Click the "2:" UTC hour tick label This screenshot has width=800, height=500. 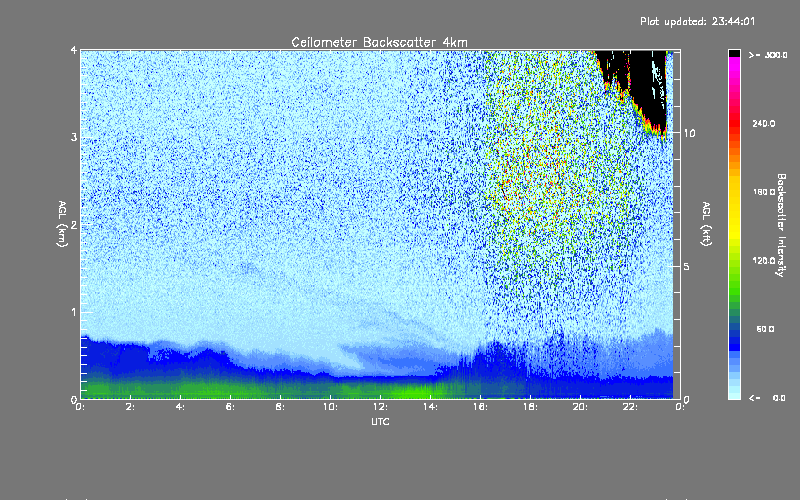(130, 407)
